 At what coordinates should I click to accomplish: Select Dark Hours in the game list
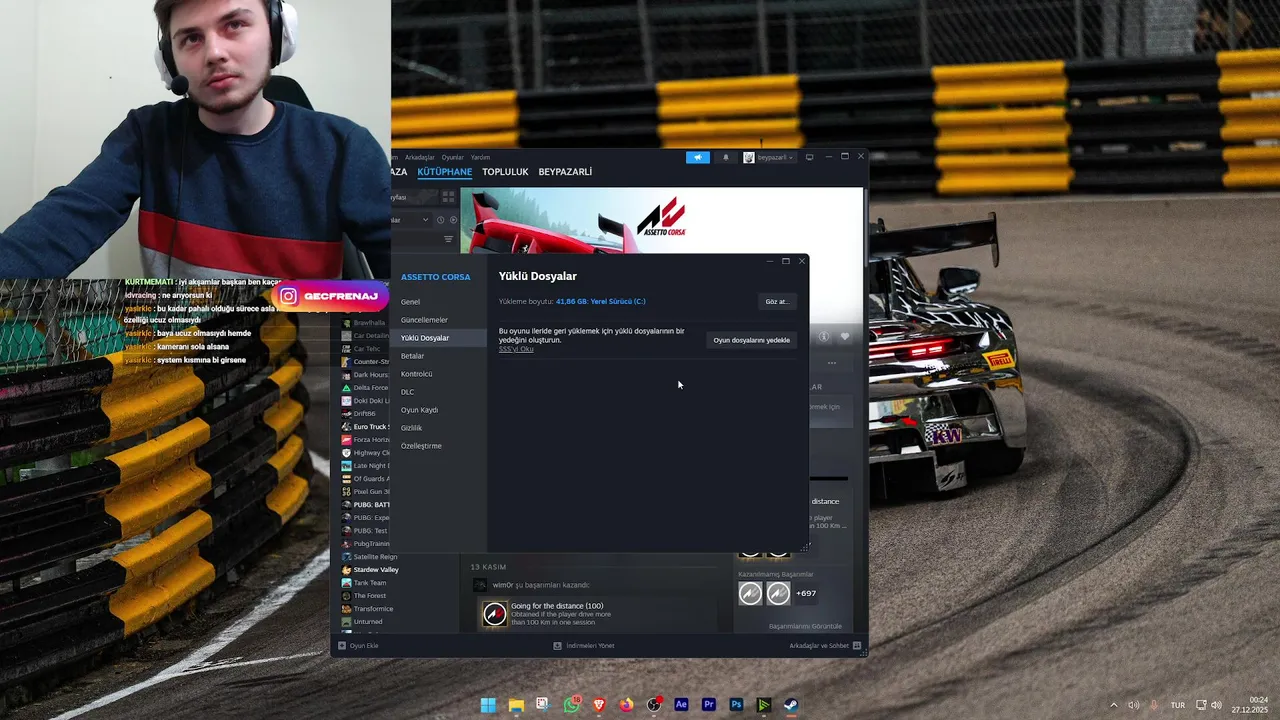pyautogui.click(x=365, y=375)
